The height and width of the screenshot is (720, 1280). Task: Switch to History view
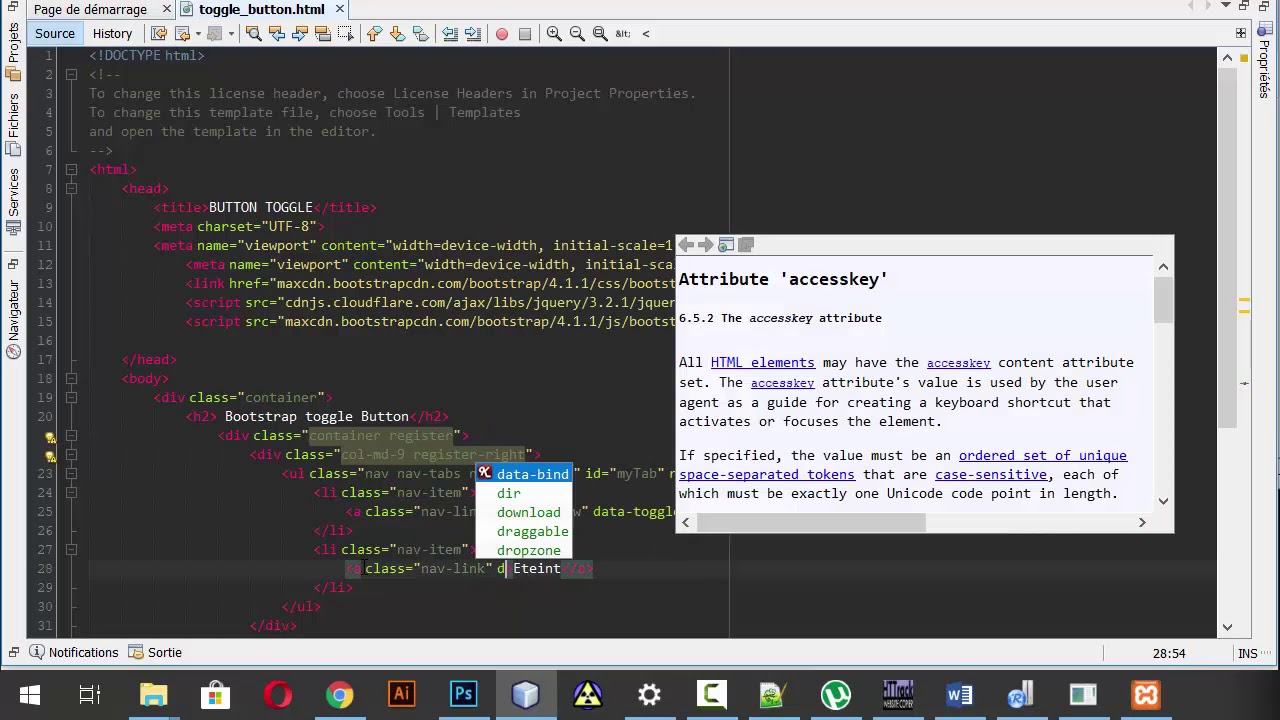click(112, 33)
